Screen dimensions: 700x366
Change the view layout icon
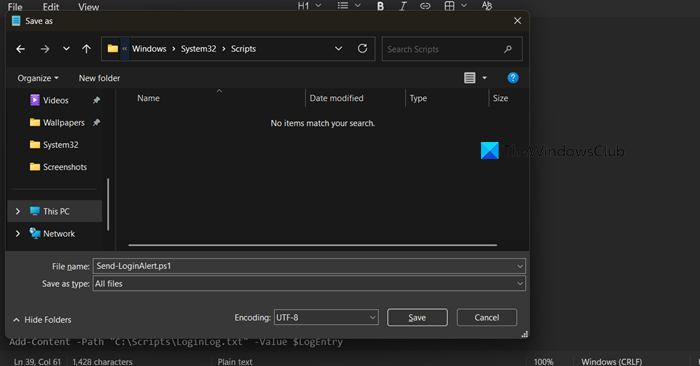tap(470, 78)
